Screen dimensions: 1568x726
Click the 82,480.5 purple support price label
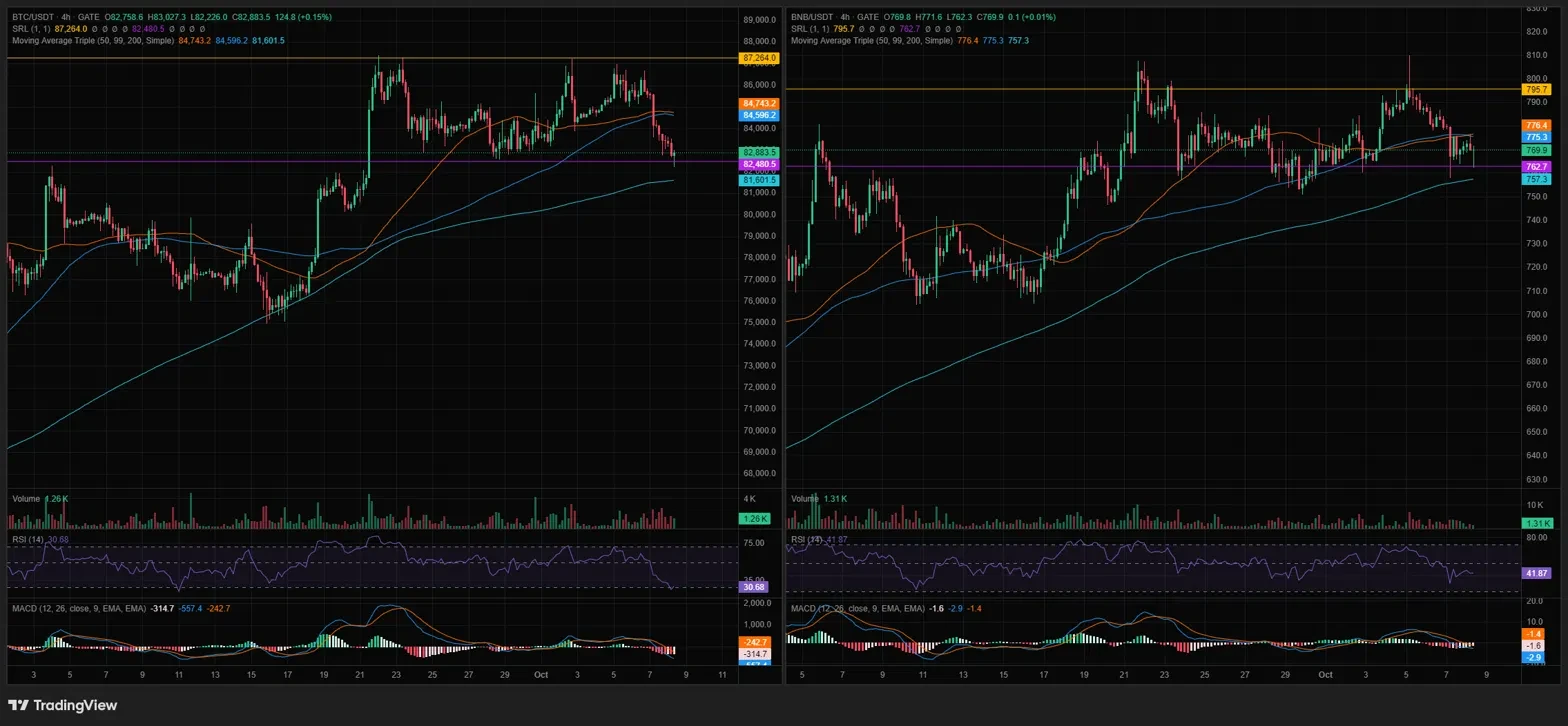coord(760,164)
